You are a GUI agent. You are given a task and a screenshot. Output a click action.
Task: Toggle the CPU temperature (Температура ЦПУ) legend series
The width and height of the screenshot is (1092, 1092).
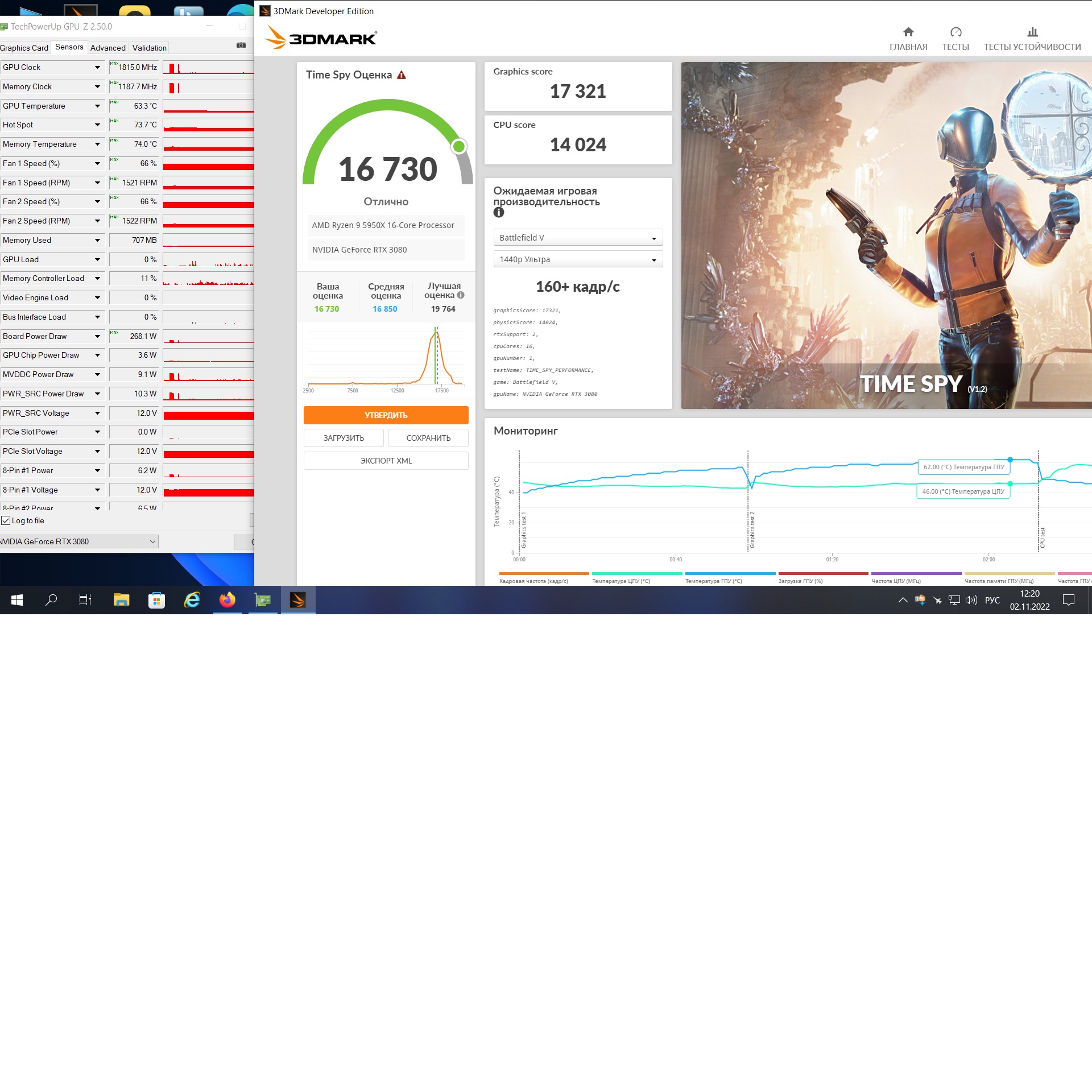pyautogui.click(x=621, y=581)
